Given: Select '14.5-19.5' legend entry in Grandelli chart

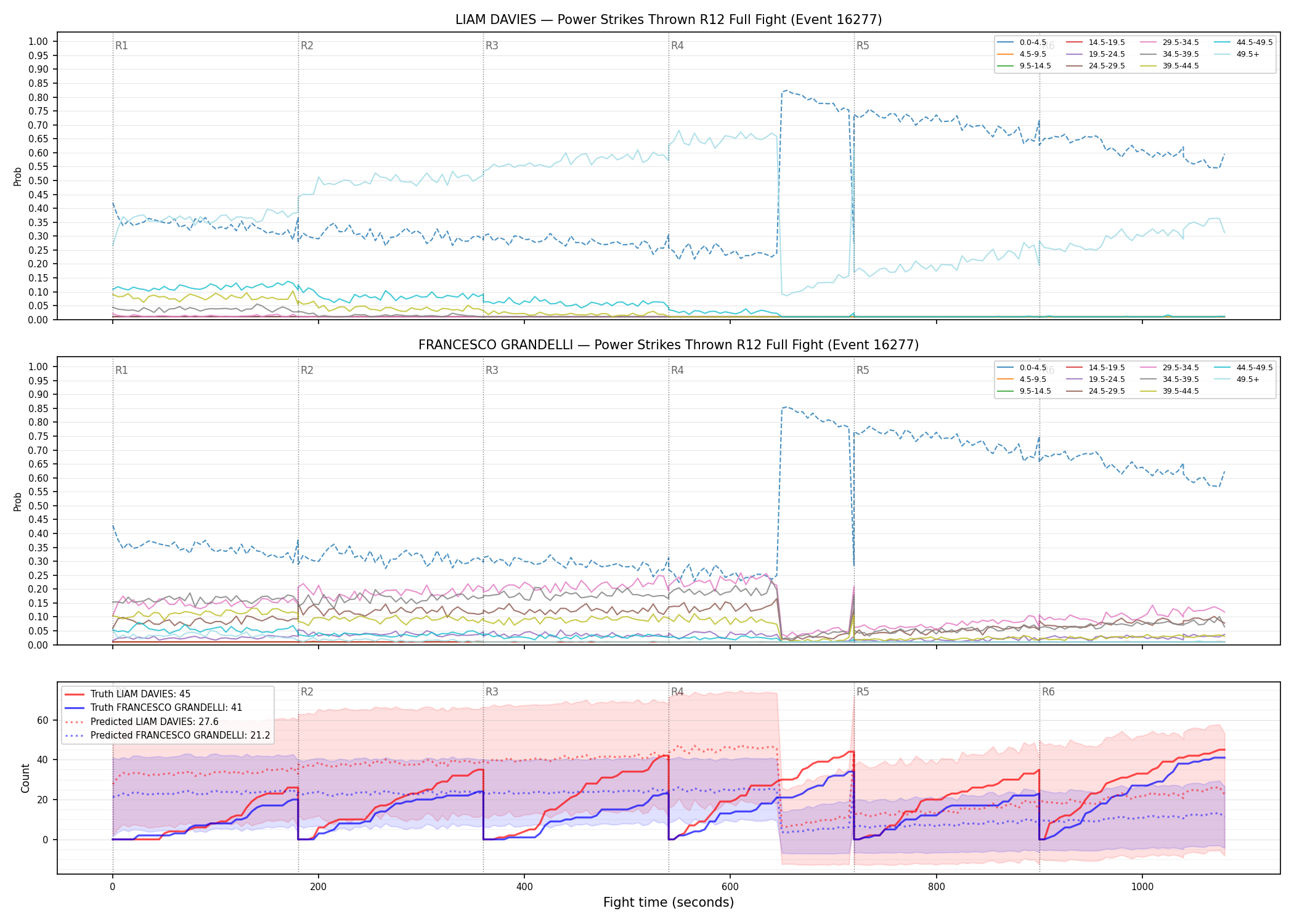Looking at the screenshot, I should tap(1096, 368).
